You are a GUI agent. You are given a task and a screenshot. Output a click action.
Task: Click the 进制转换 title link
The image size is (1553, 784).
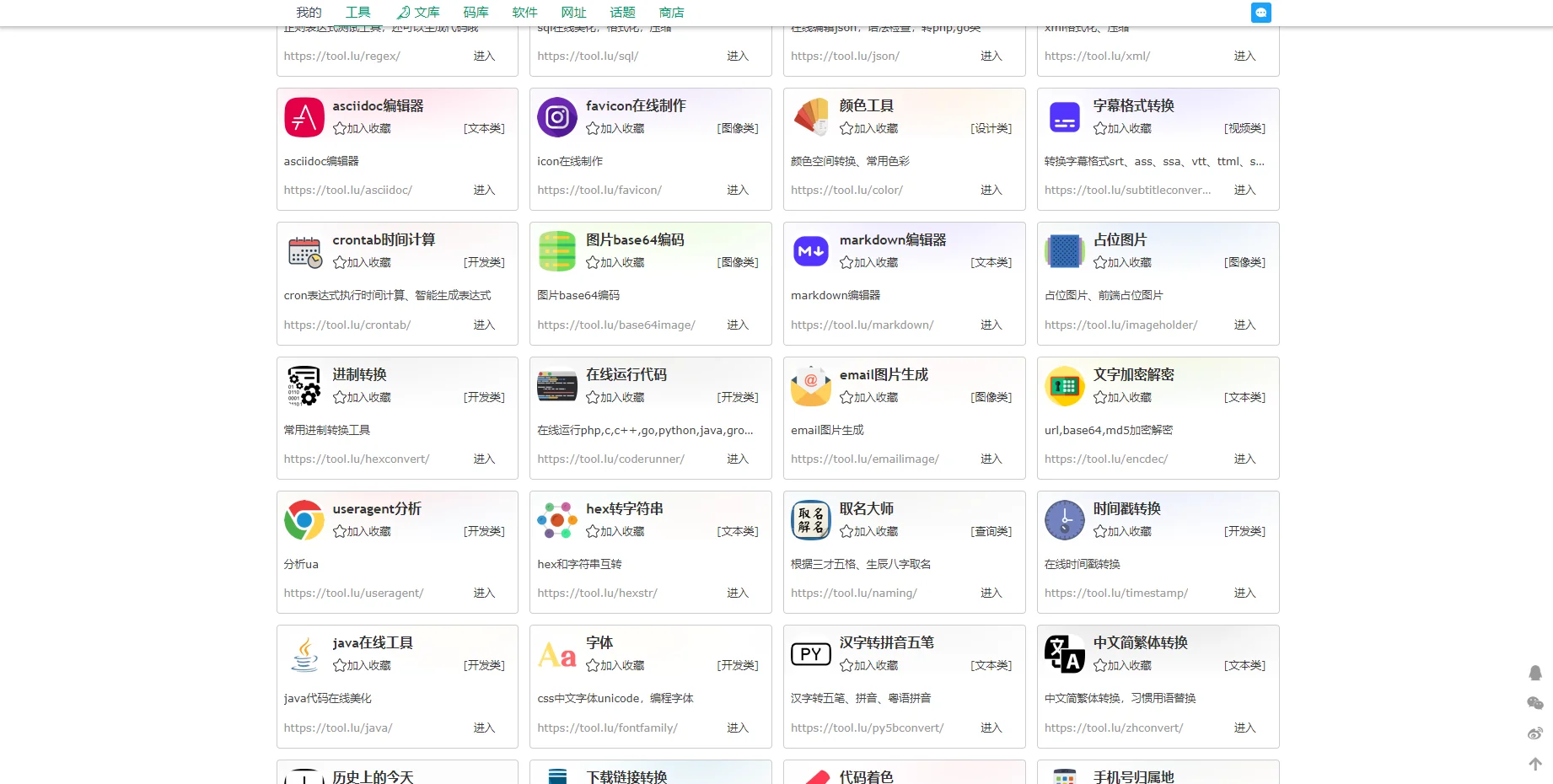point(360,375)
